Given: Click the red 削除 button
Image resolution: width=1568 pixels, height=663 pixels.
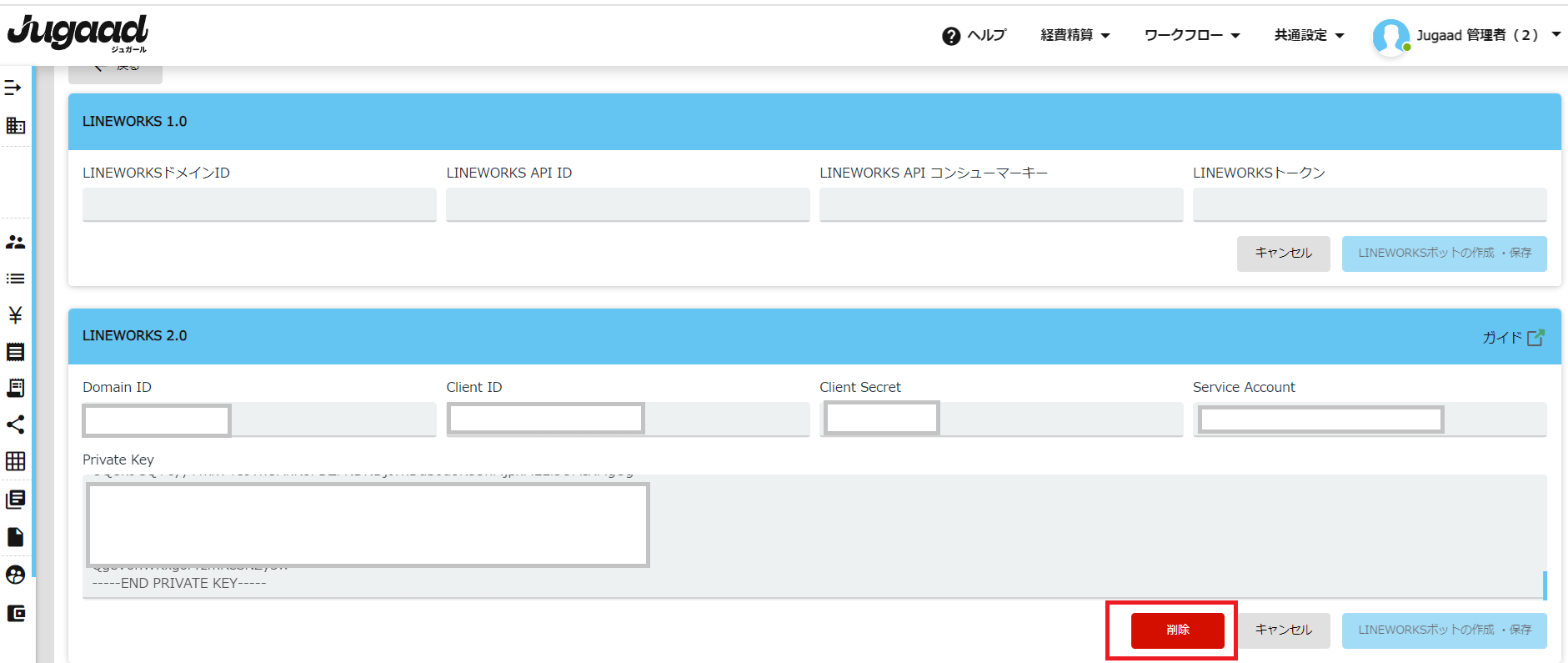Looking at the screenshot, I should coord(1177,630).
